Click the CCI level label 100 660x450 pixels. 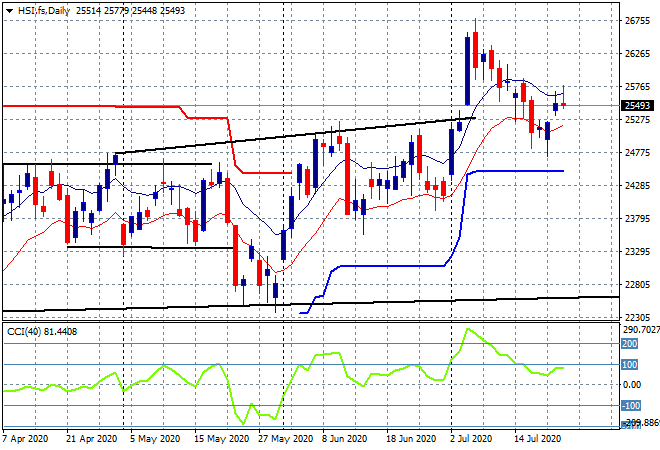[630, 365]
